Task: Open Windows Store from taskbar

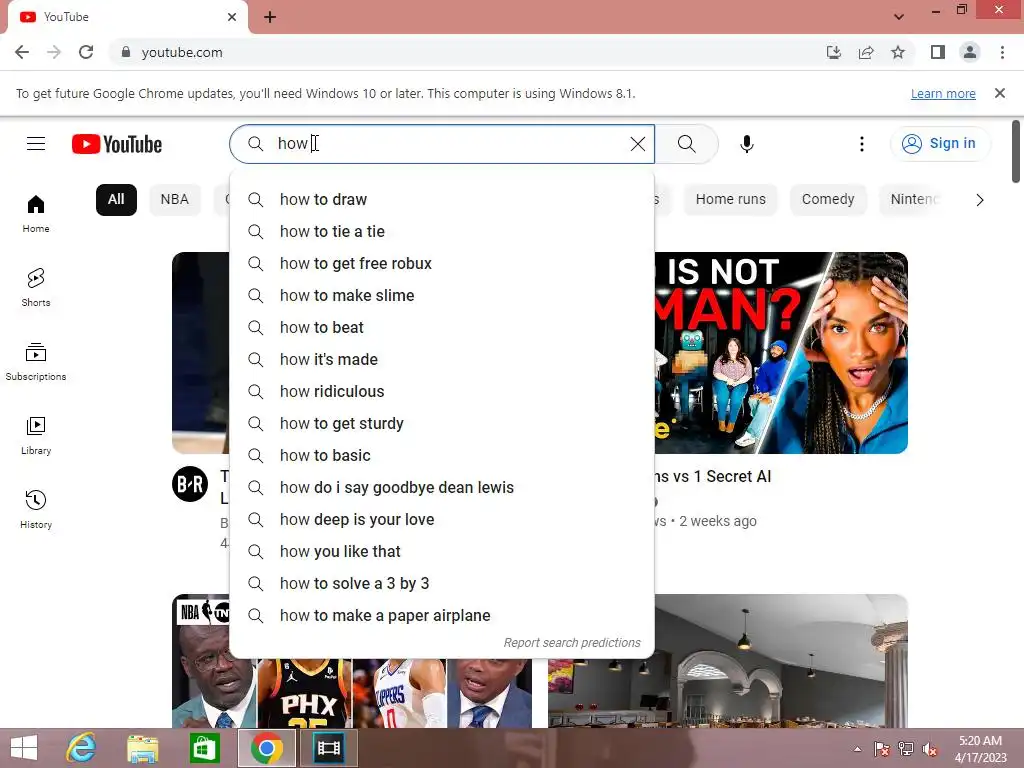Action: [204, 748]
